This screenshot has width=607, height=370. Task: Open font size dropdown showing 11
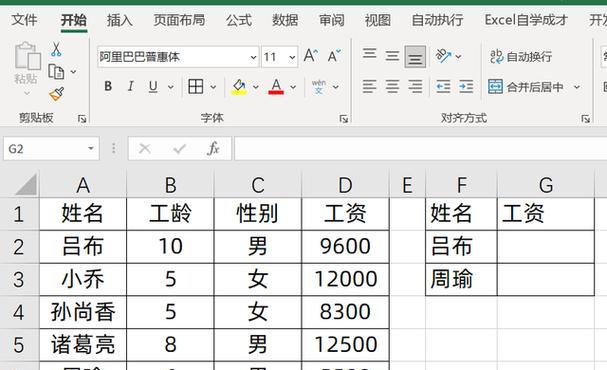coord(292,57)
